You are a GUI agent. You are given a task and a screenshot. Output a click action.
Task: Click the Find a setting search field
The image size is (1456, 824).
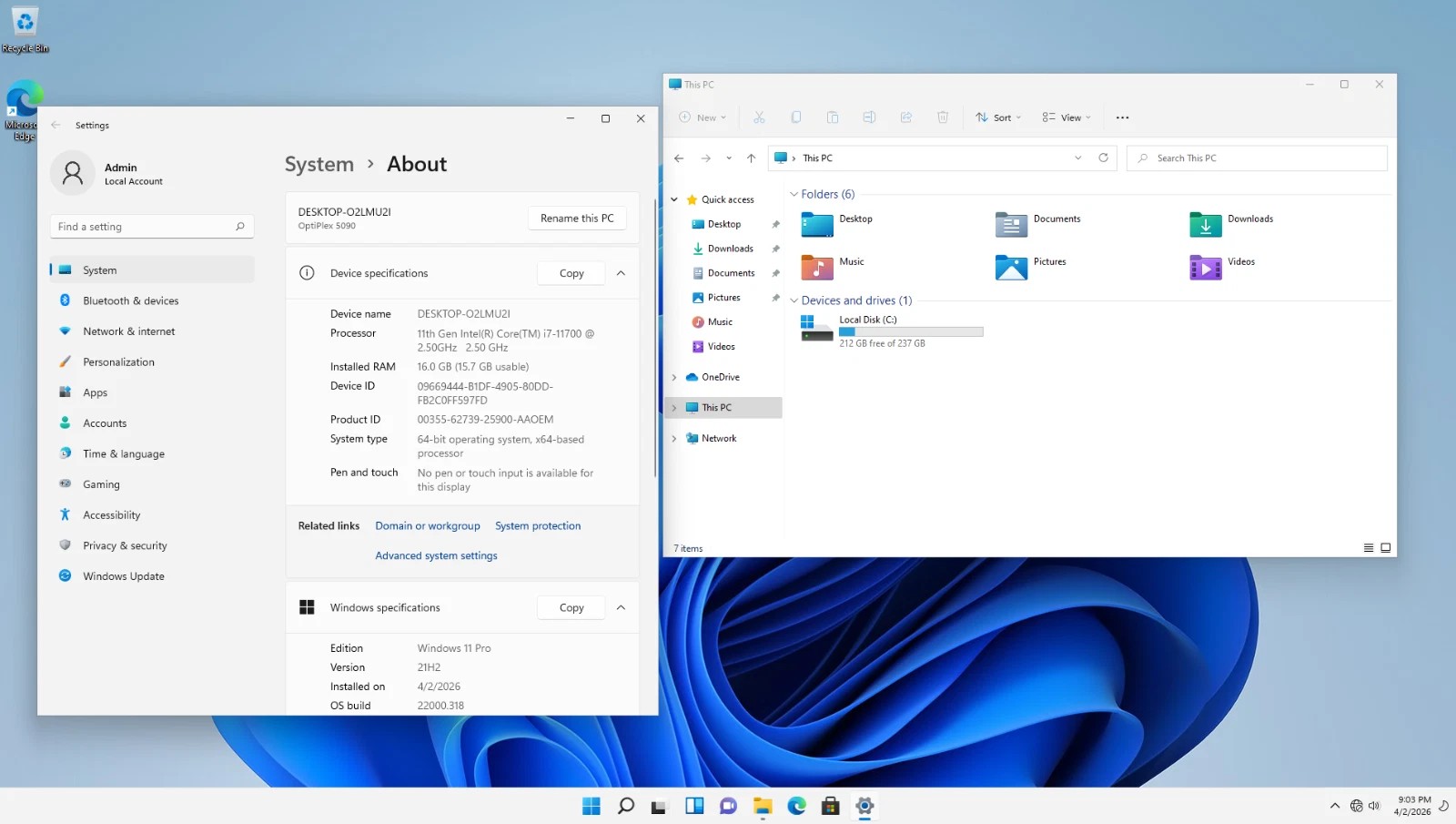pos(152,227)
